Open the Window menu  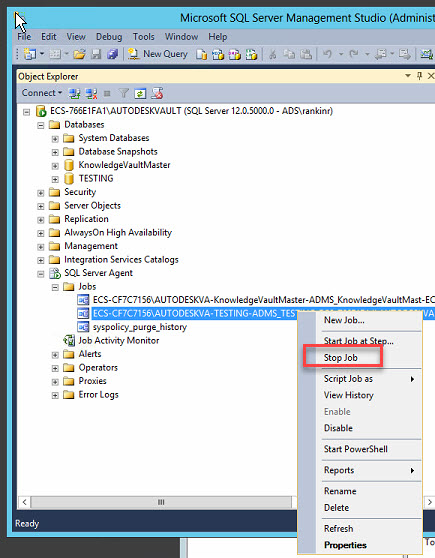pyautogui.click(x=181, y=37)
